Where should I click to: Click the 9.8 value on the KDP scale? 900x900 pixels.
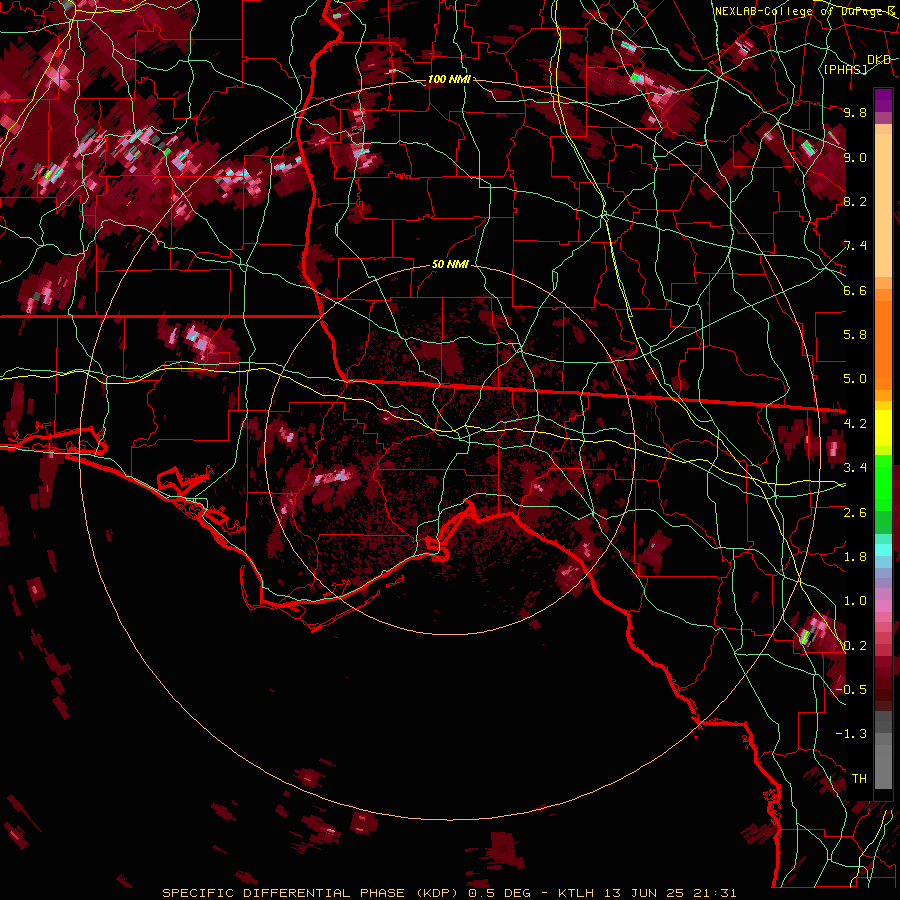click(x=855, y=112)
